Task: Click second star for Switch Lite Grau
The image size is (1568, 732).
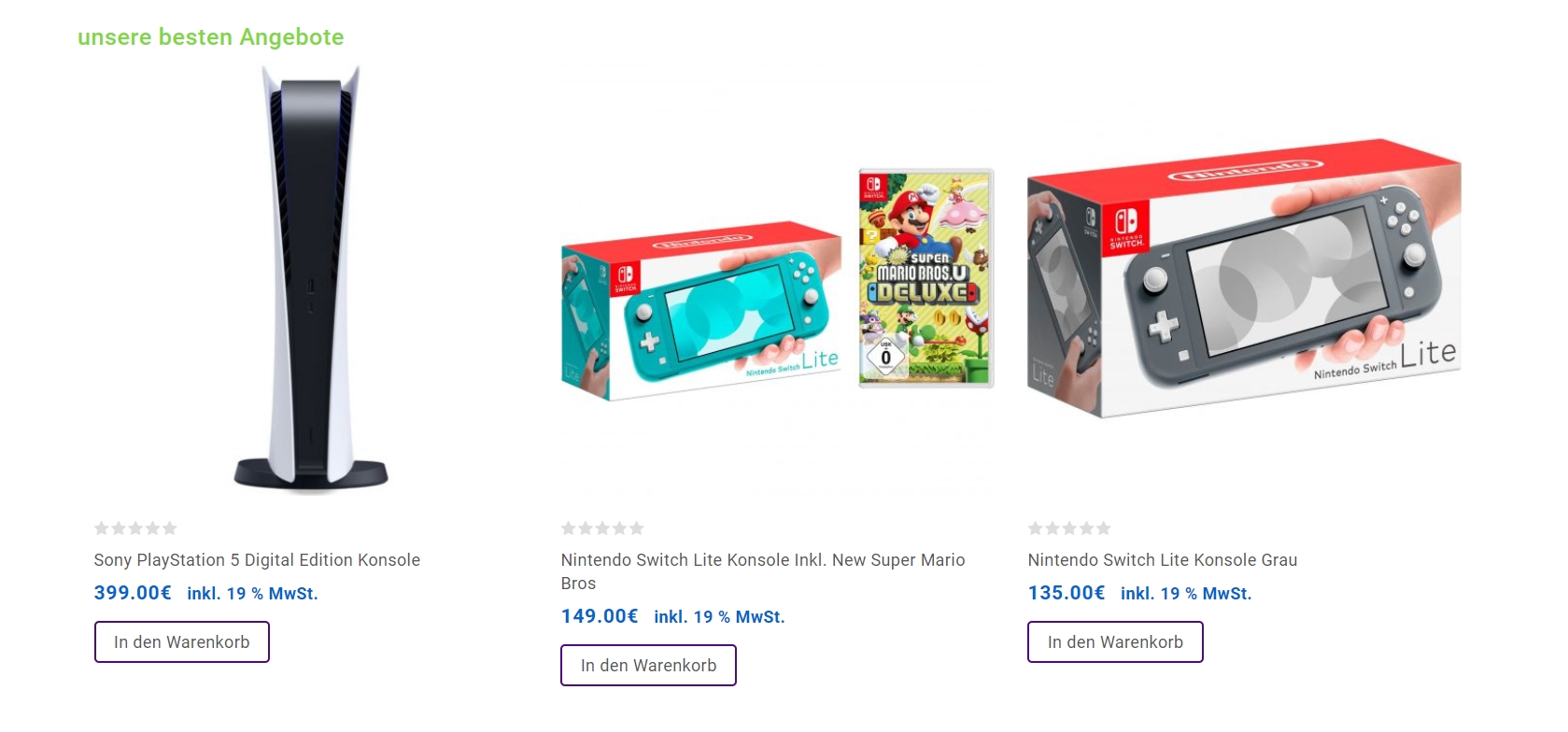Action: [x=1052, y=528]
